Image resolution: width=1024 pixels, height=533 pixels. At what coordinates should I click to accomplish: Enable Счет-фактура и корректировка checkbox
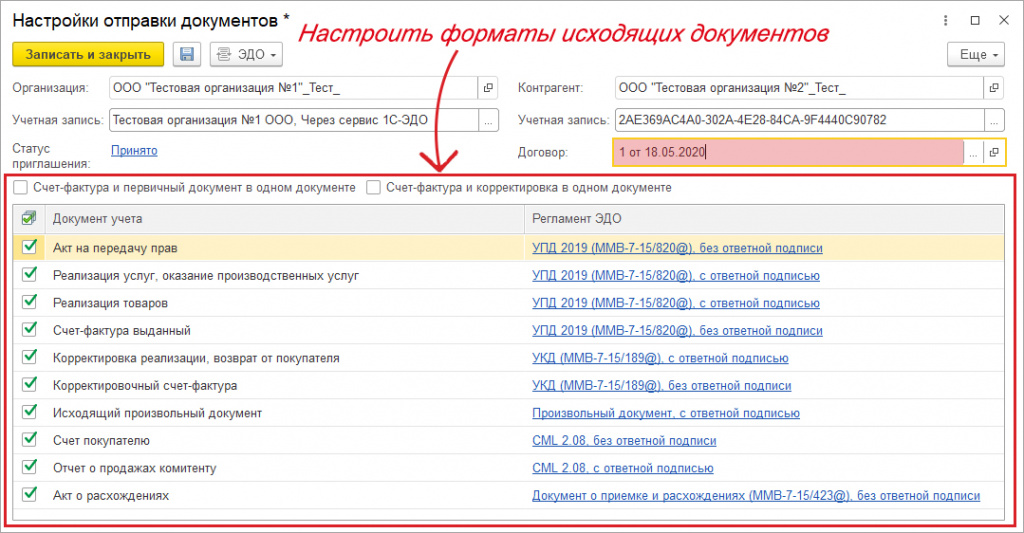(374, 187)
